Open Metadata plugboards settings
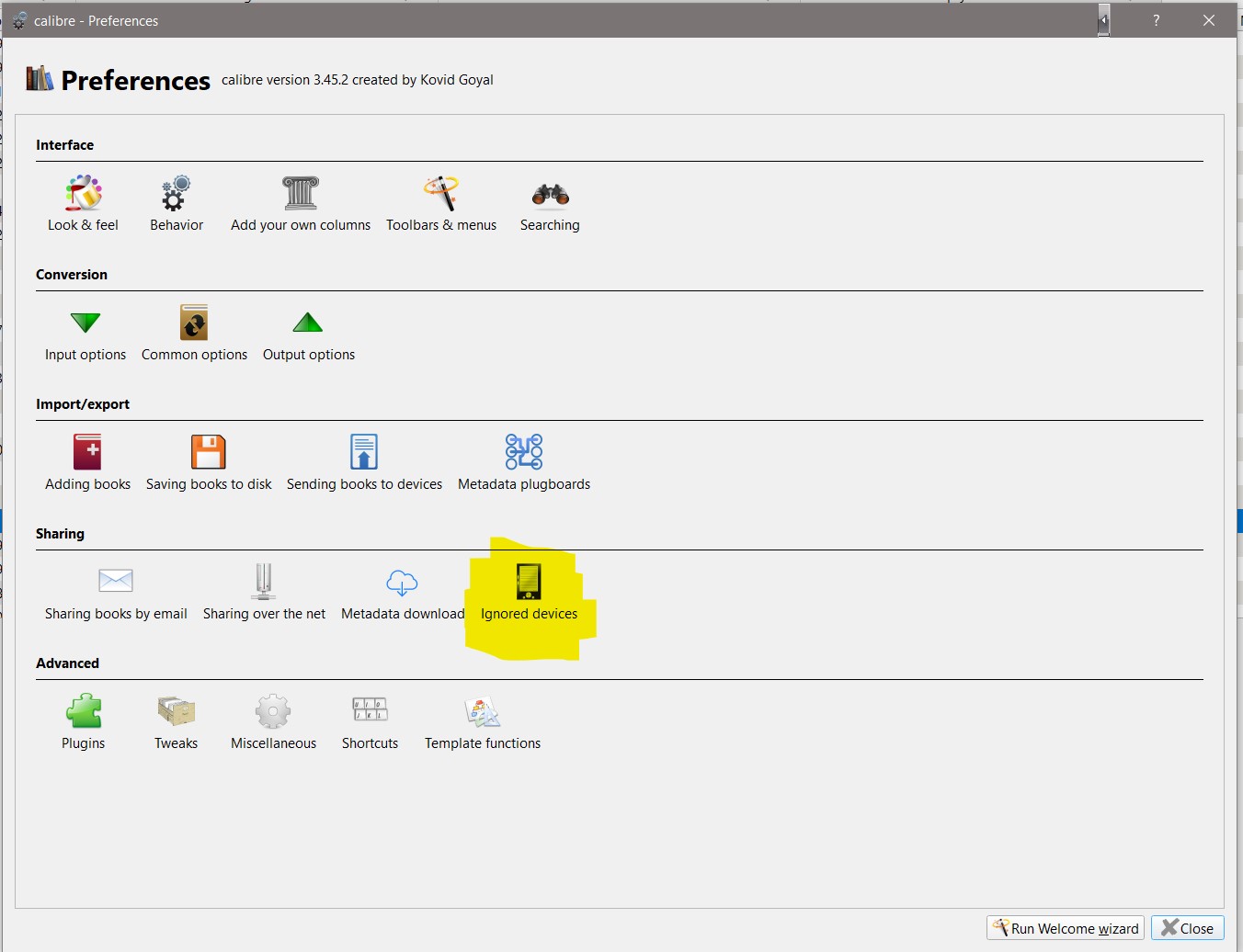1243x952 pixels. click(524, 463)
